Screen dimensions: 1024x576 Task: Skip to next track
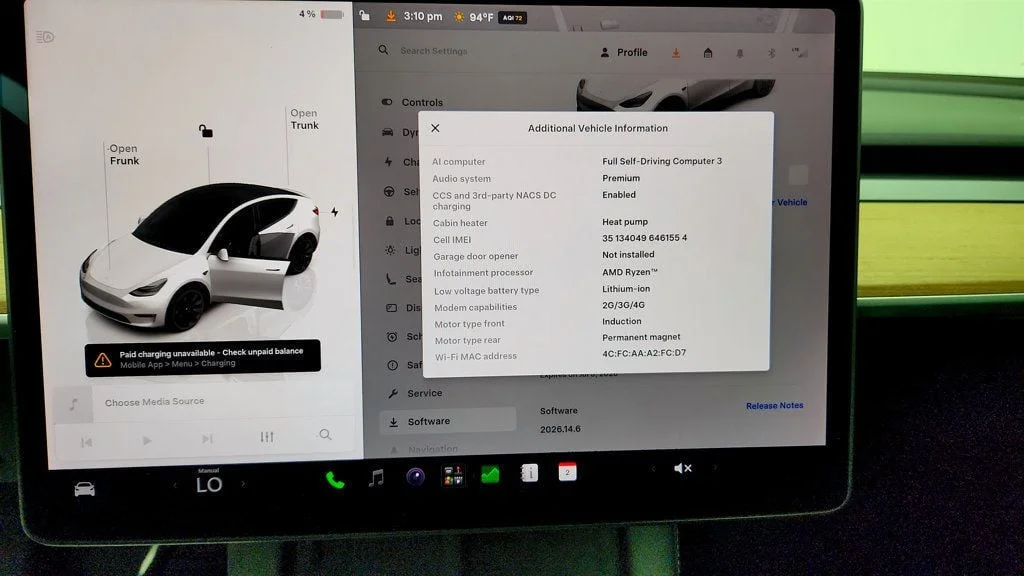[207, 439]
